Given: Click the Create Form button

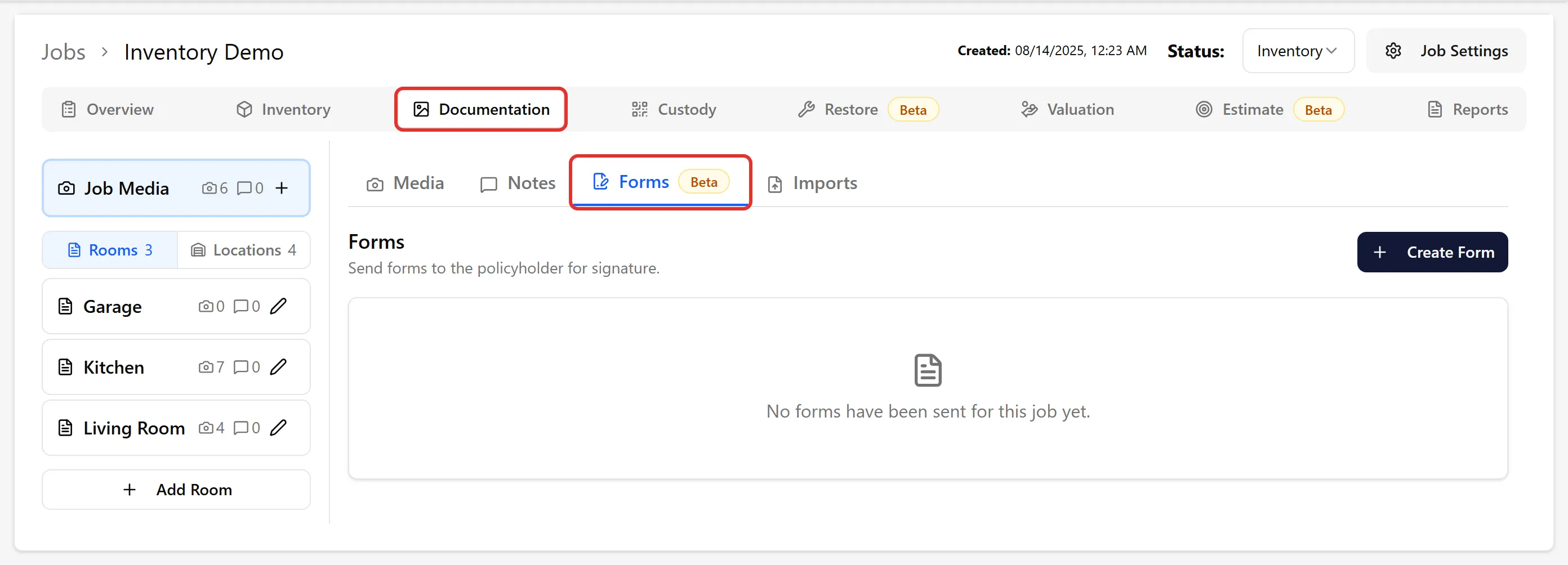Looking at the screenshot, I should click(1432, 252).
